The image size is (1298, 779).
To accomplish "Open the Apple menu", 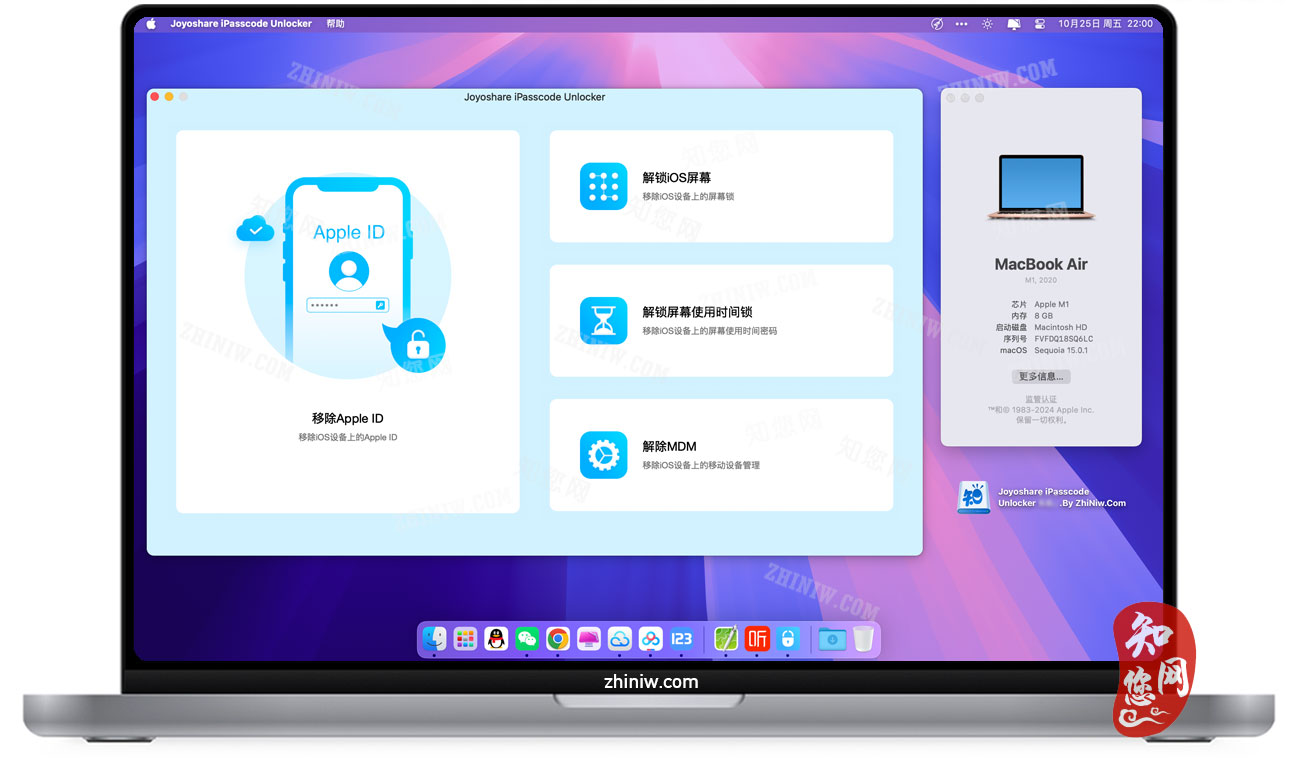I will (151, 24).
